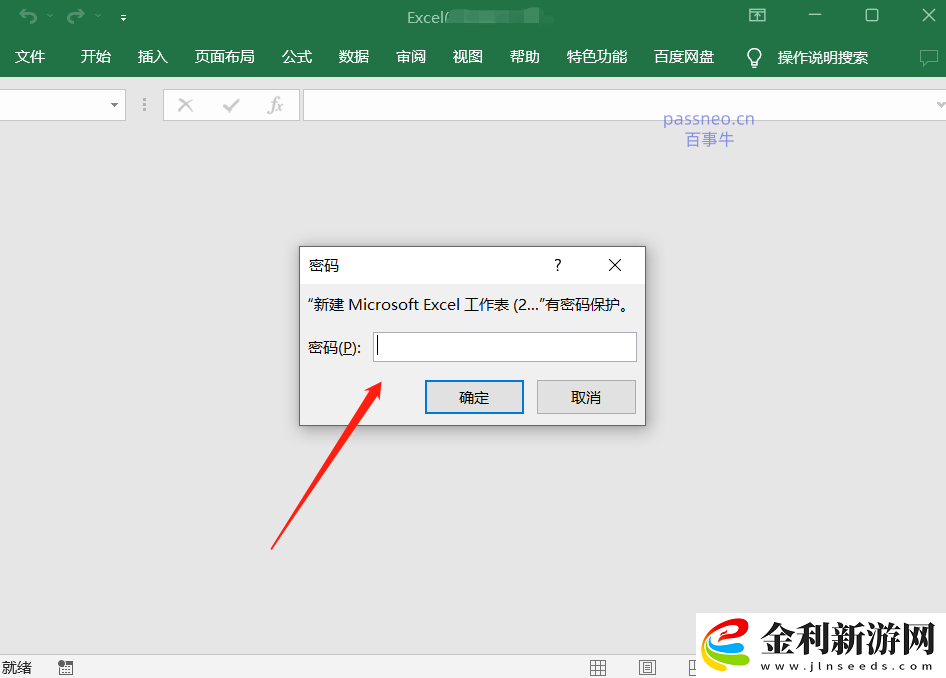Open the 文件 menu
This screenshot has width=946, height=678.
coord(30,57)
